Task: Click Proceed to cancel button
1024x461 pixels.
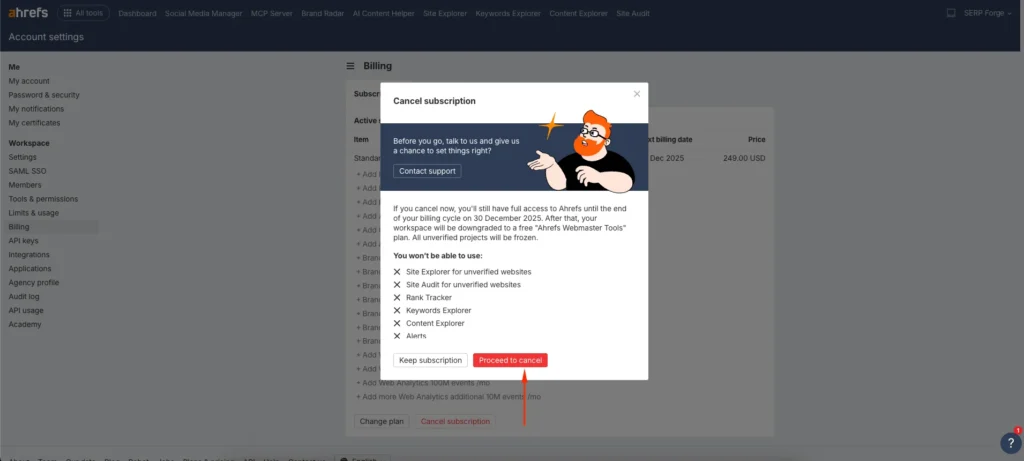Action: [510, 360]
